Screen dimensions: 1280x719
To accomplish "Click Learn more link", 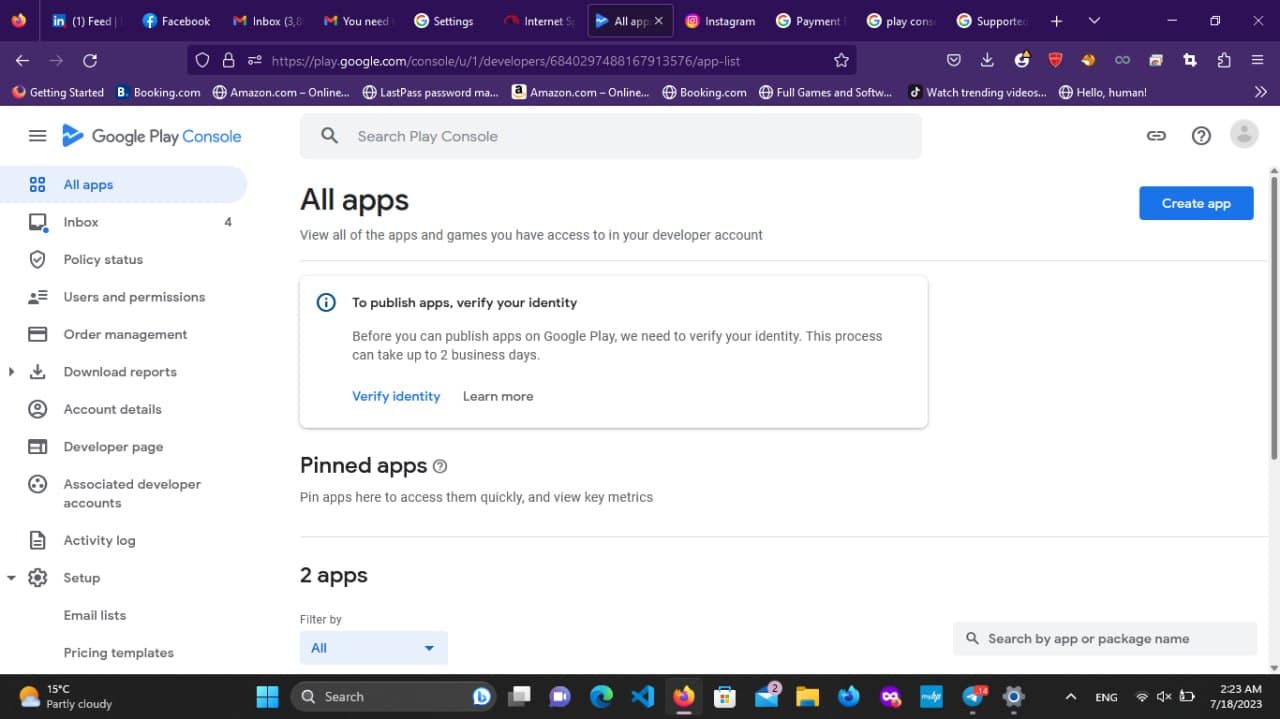I will coord(498,396).
